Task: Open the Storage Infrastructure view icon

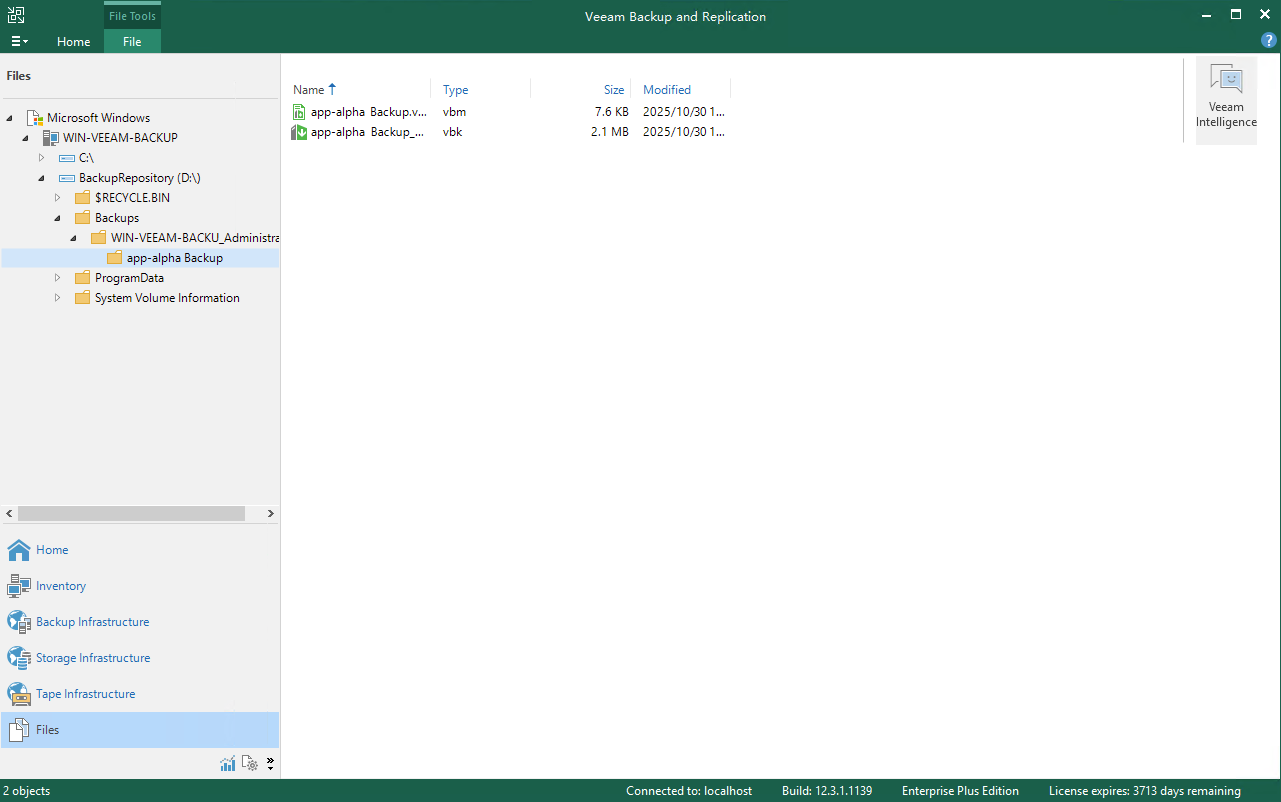Action: (19, 658)
